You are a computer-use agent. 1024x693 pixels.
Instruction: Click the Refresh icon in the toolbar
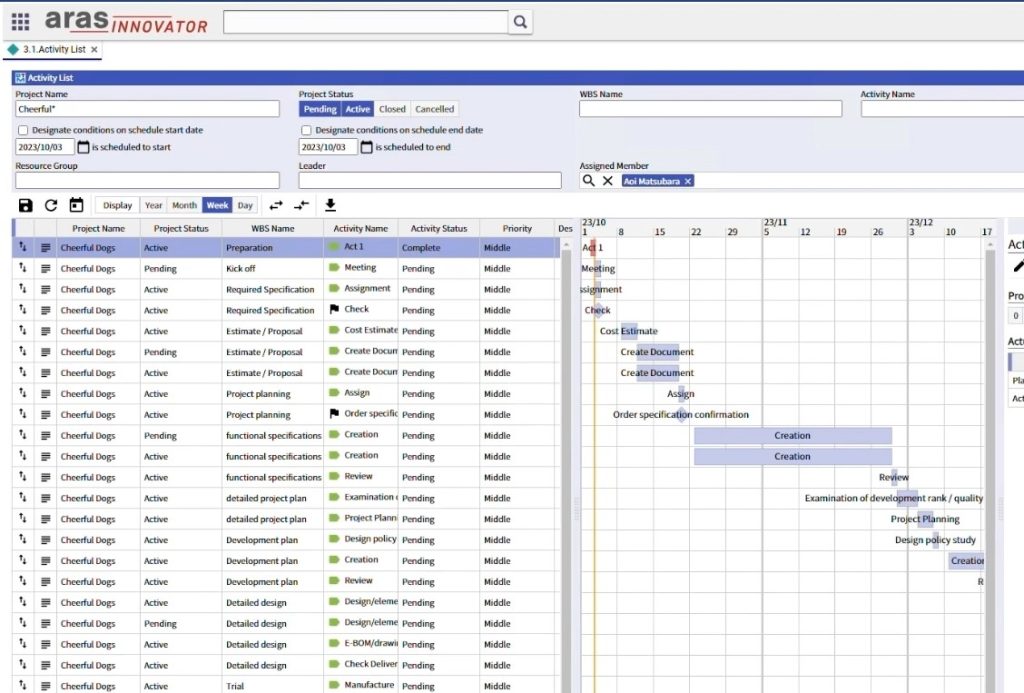point(51,205)
